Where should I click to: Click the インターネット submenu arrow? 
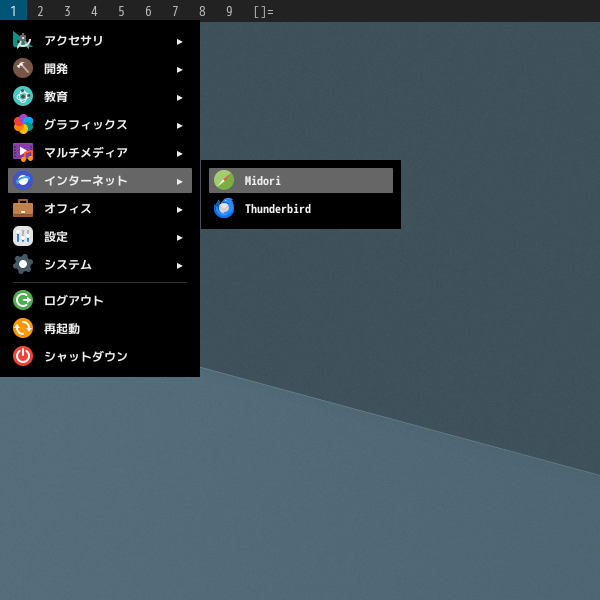179,181
